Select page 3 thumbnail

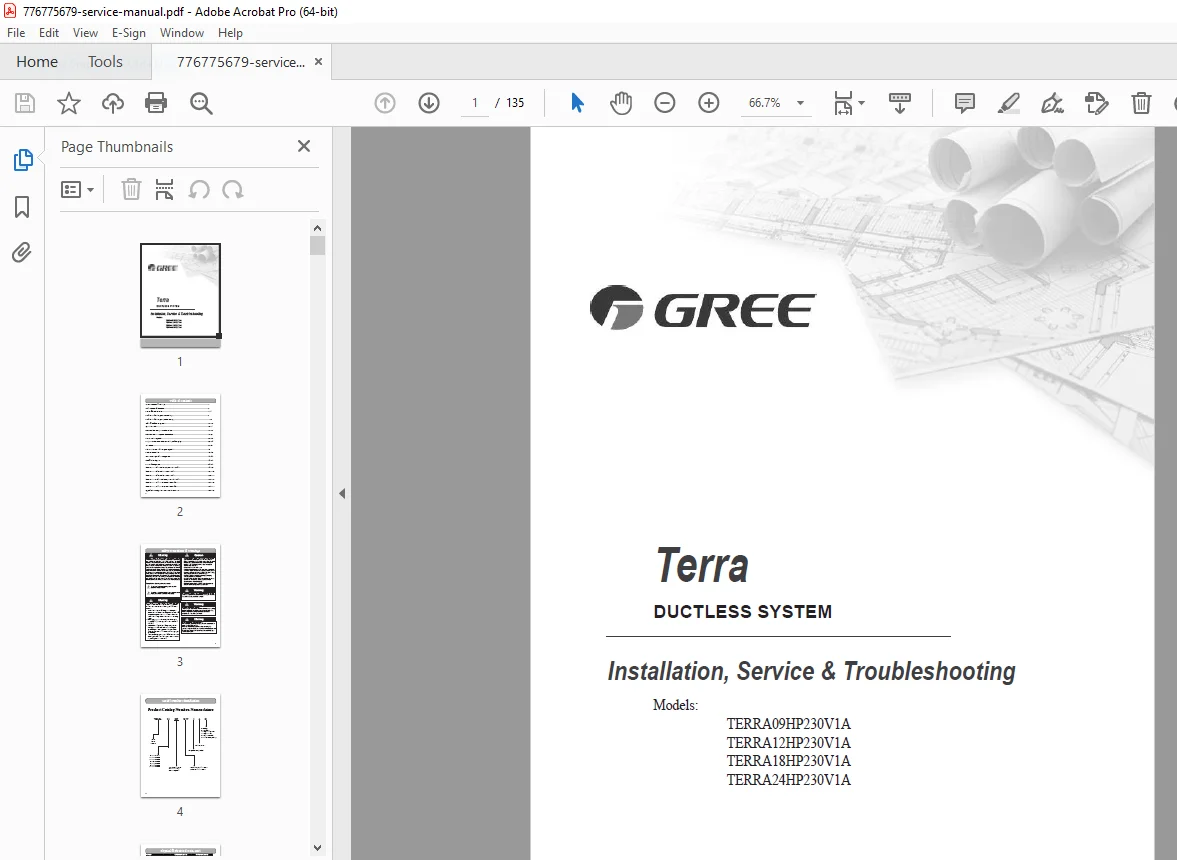pos(180,596)
